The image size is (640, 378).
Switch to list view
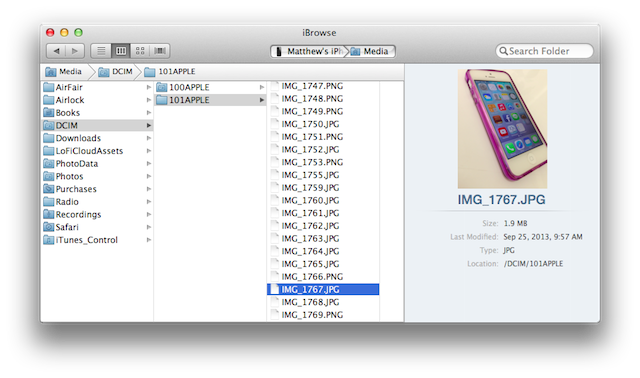pyautogui.click(x=101, y=51)
